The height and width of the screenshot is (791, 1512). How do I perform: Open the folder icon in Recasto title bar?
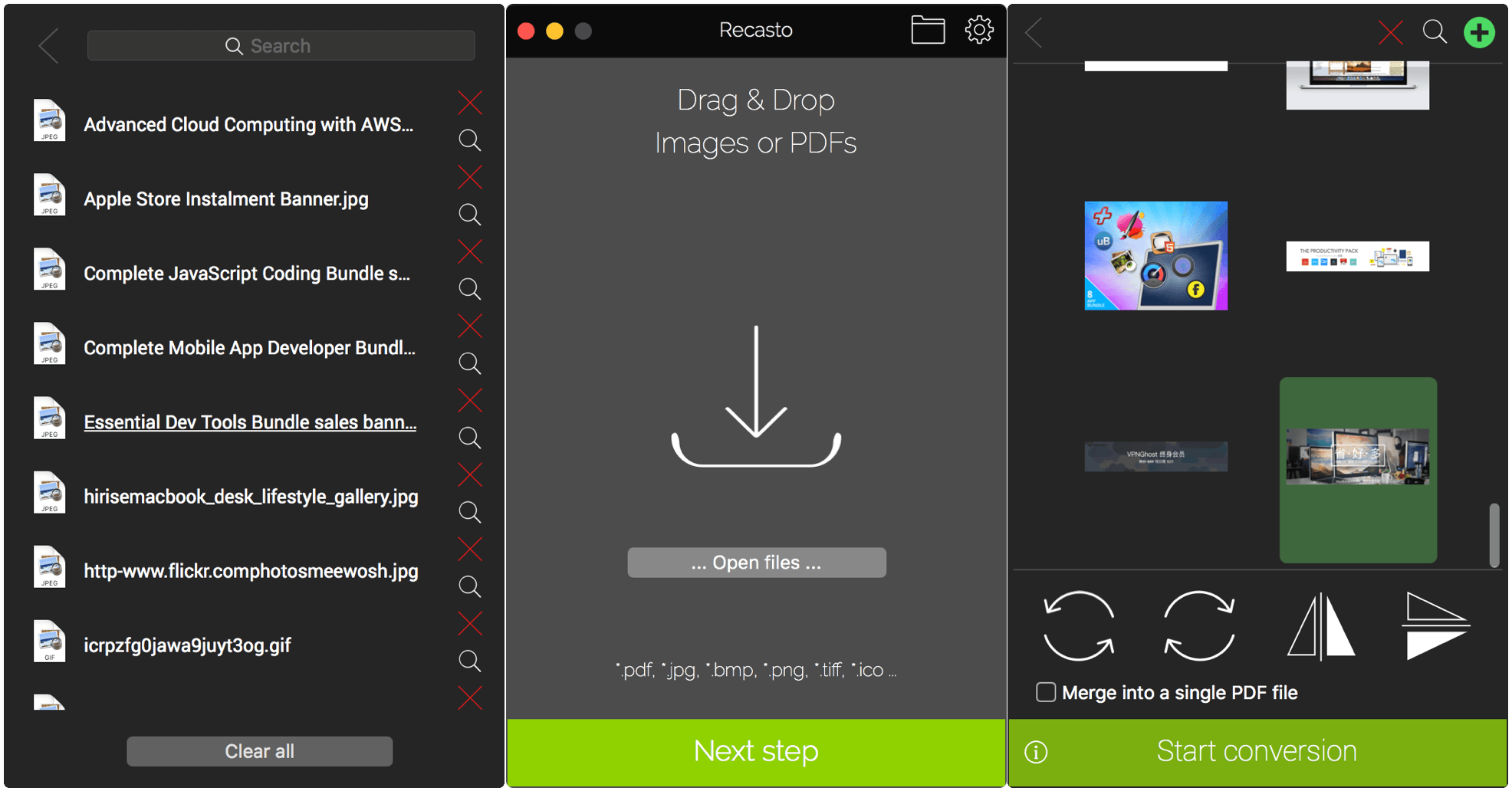(928, 30)
